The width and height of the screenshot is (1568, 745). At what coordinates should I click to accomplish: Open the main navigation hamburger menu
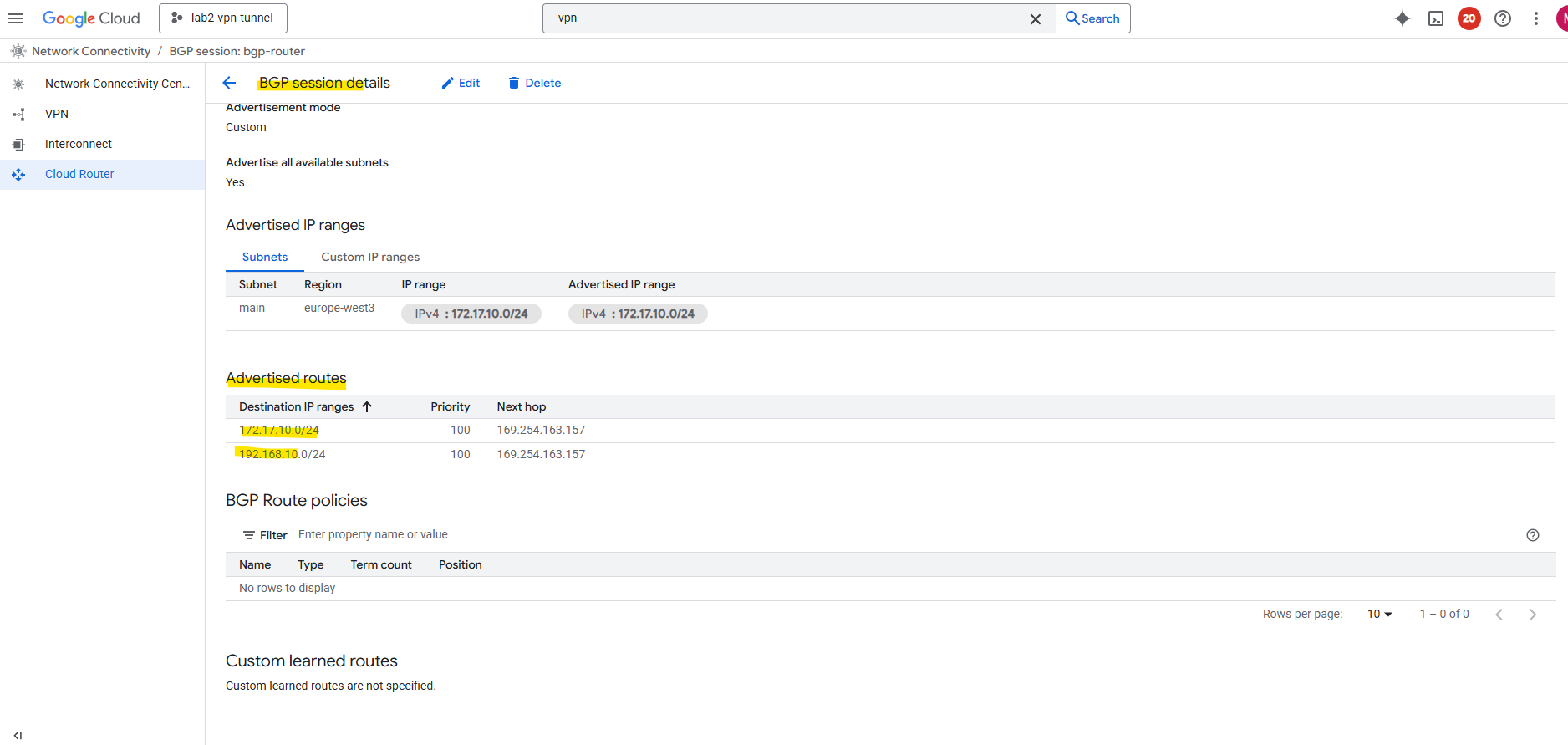[15, 18]
